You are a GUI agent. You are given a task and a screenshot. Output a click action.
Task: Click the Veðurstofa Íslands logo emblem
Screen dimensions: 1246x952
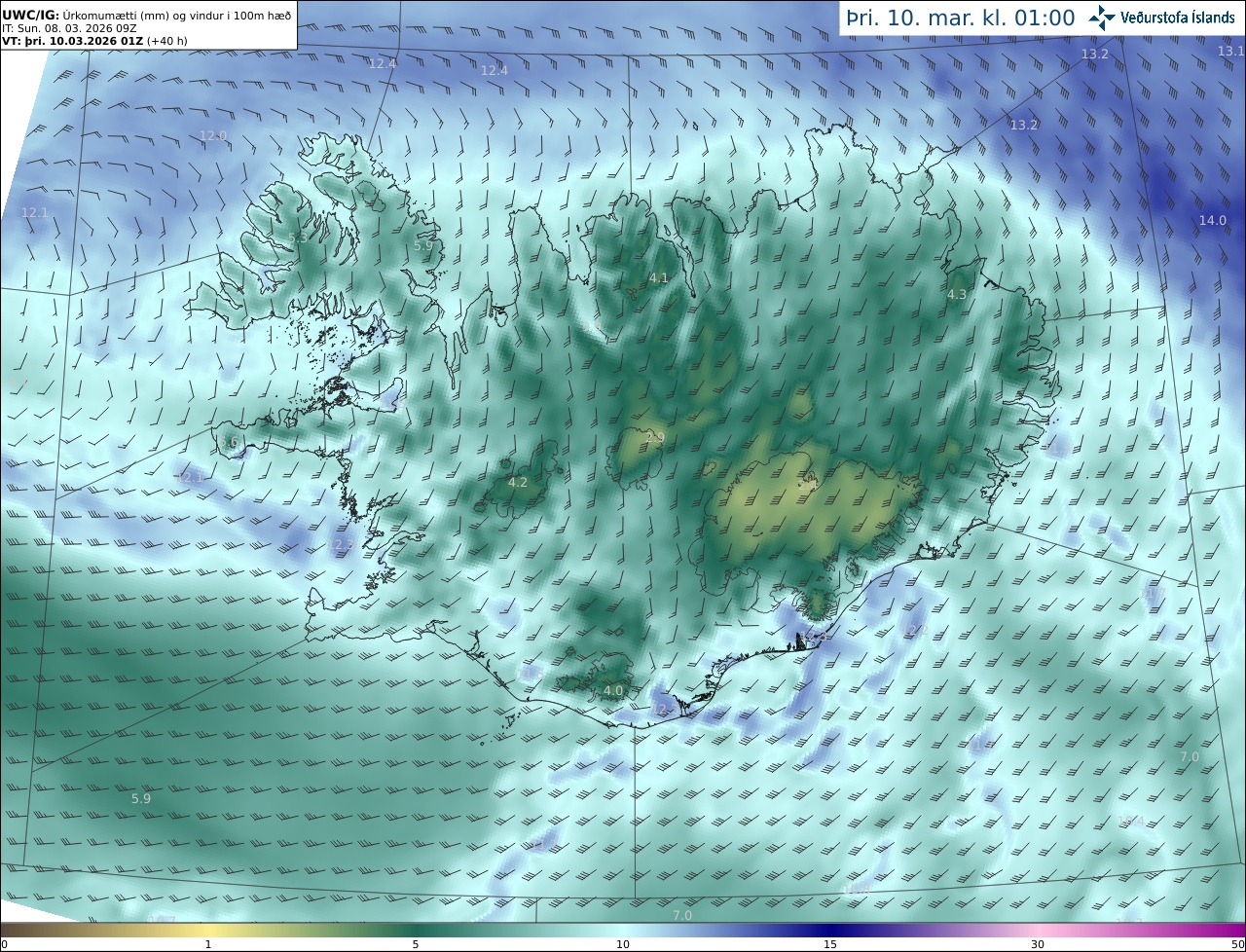pyautogui.click(x=1102, y=18)
